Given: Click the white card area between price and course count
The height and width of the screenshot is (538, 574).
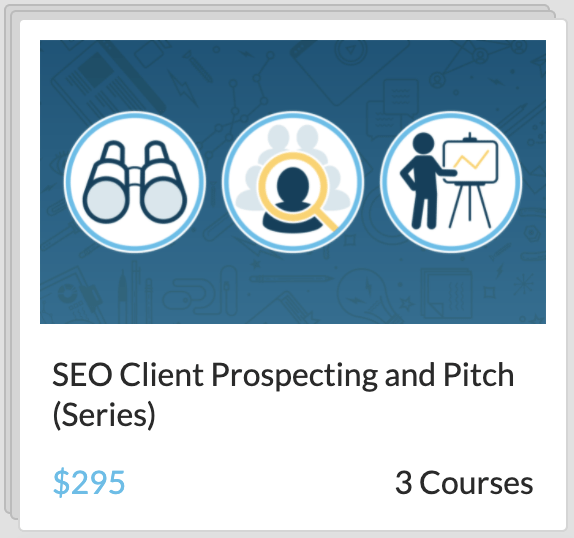Looking at the screenshot, I should pos(260,483).
